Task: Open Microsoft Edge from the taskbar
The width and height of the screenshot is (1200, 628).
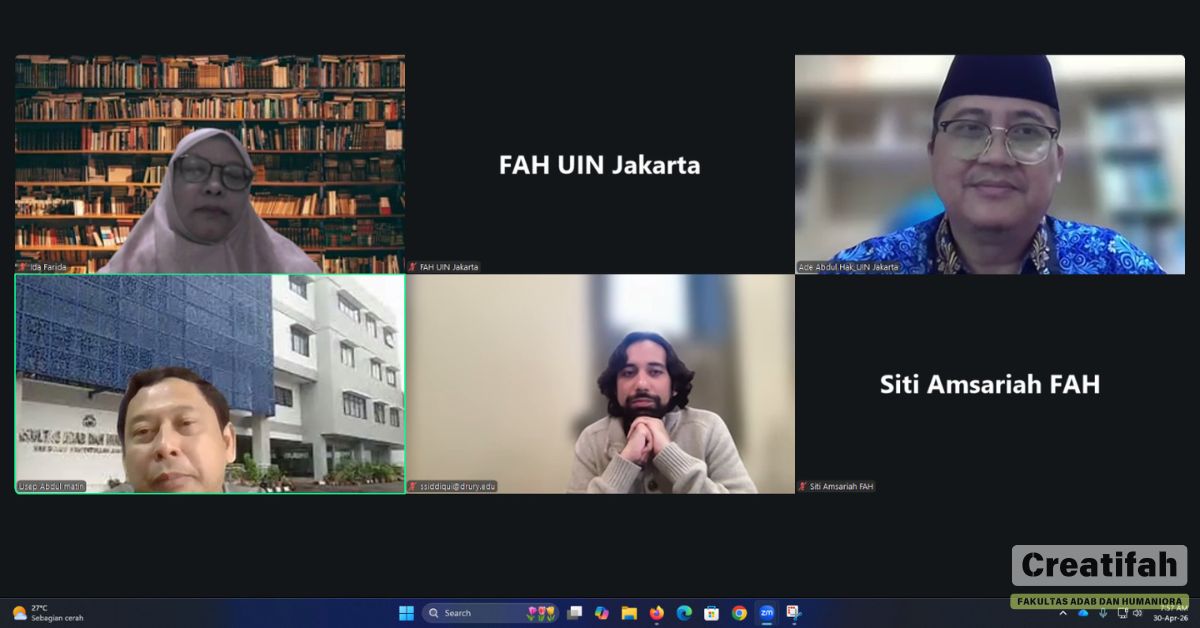Action: [684, 613]
